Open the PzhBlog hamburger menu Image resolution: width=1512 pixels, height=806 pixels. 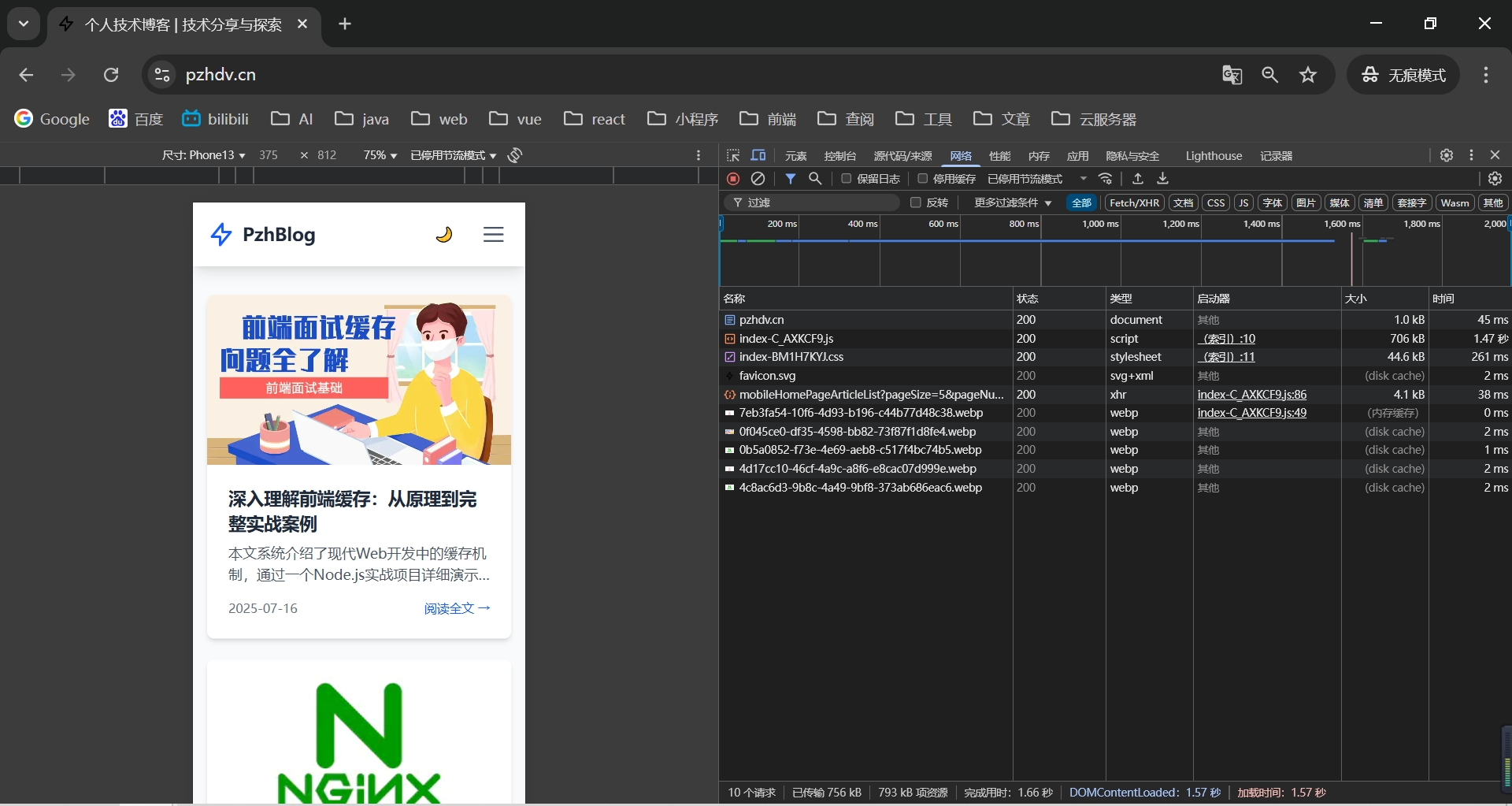493,235
